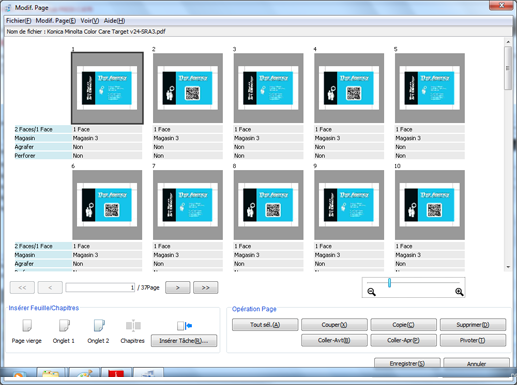Open the Fichier menu
The width and height of the screenshot is (517, 385).
pyautogui.click(x=18, y=21)
